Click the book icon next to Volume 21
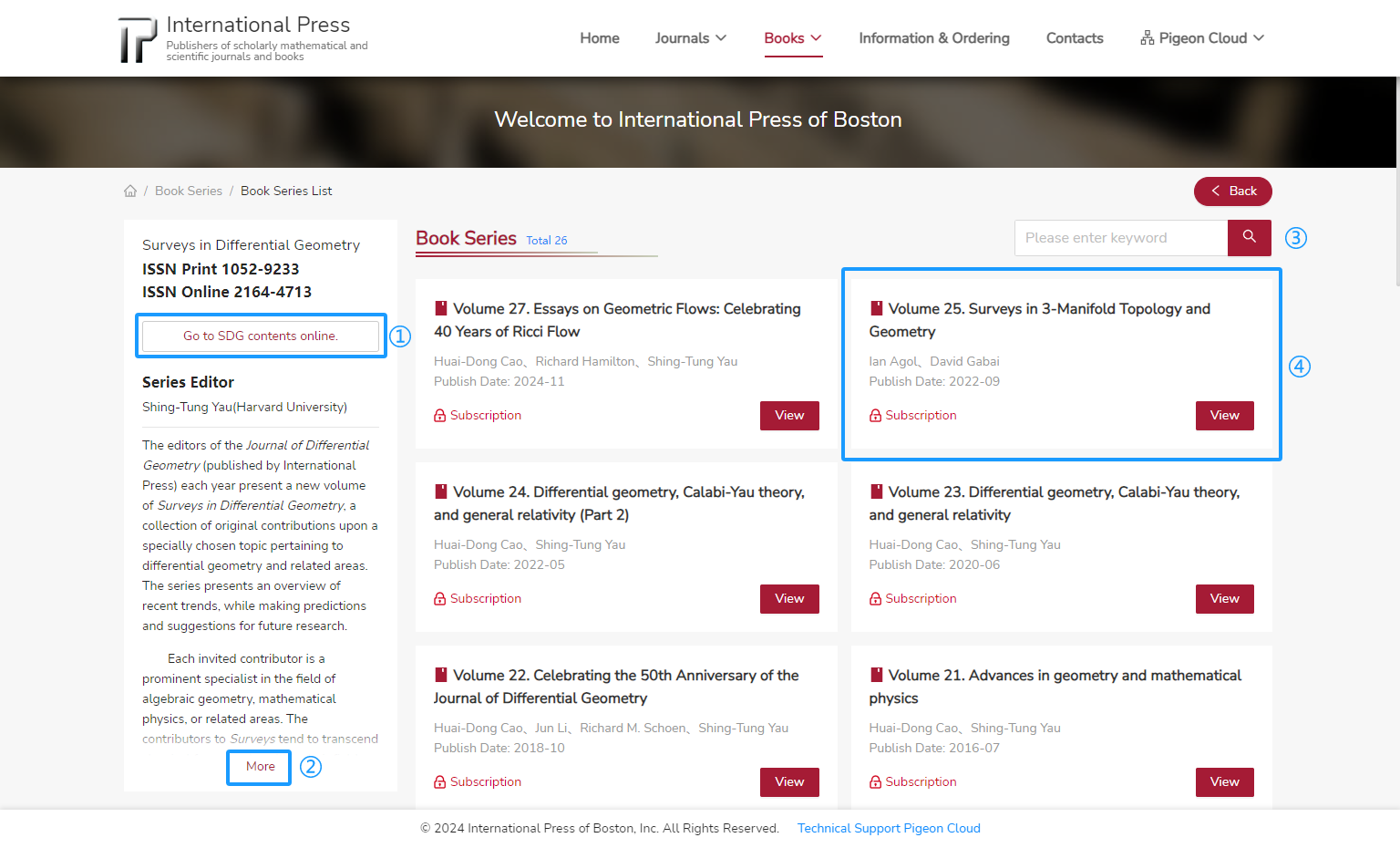The height and width of the screenshot is (848, 1400). [x=877, y=675]
